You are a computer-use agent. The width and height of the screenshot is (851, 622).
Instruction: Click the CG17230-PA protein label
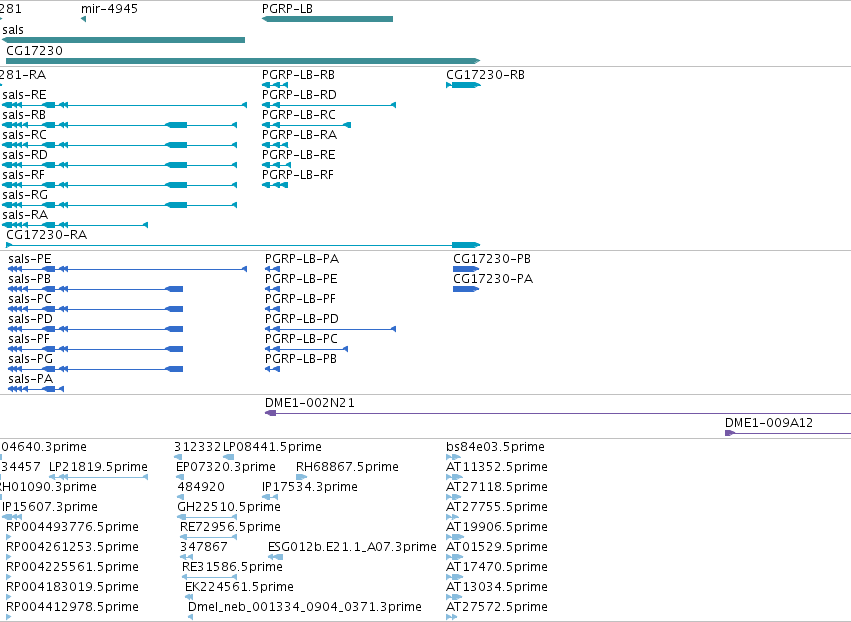pyautogui.click(x=493, y=279)
